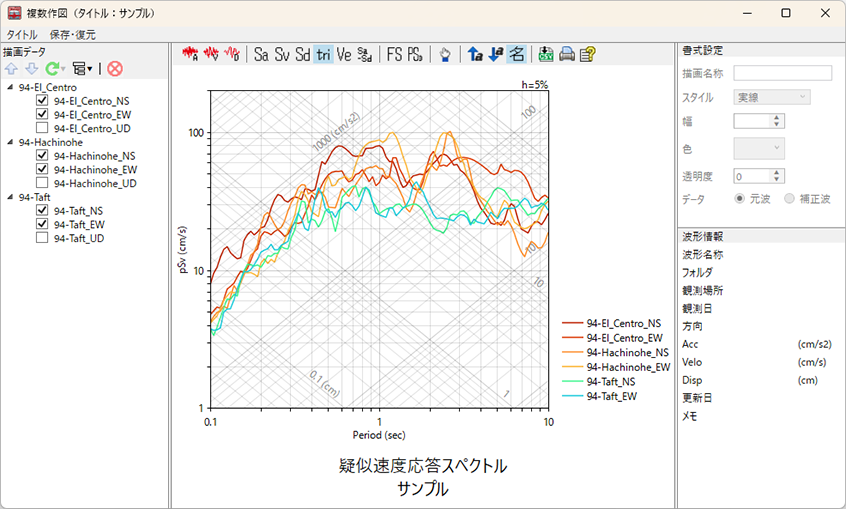The width and height of the screenshot is (846, 509).
Task: Export data to CSV
Action: click(546, 55)
